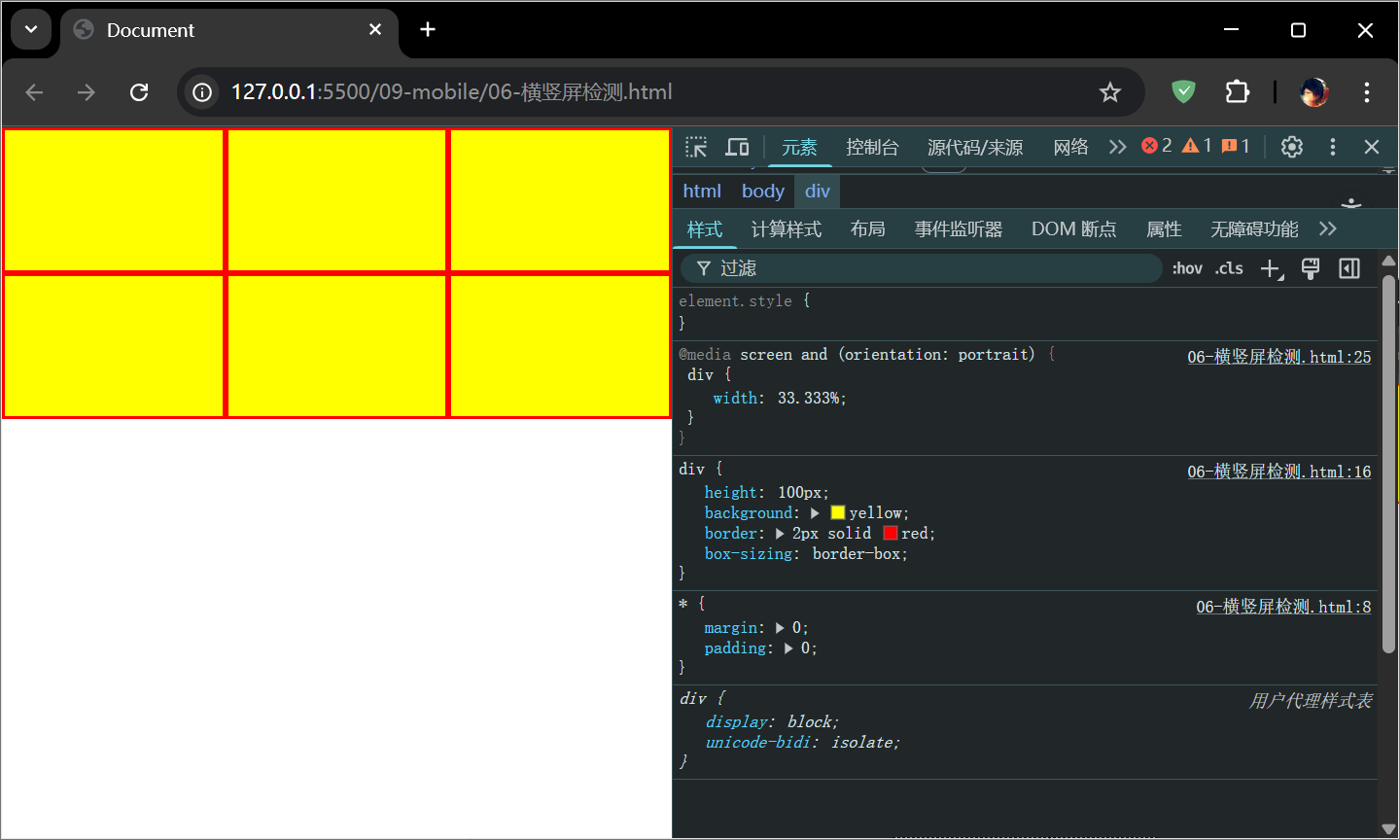Open the yellow background color swatch
This screenshot has width=1400, height=840.
tap(837, 512)
